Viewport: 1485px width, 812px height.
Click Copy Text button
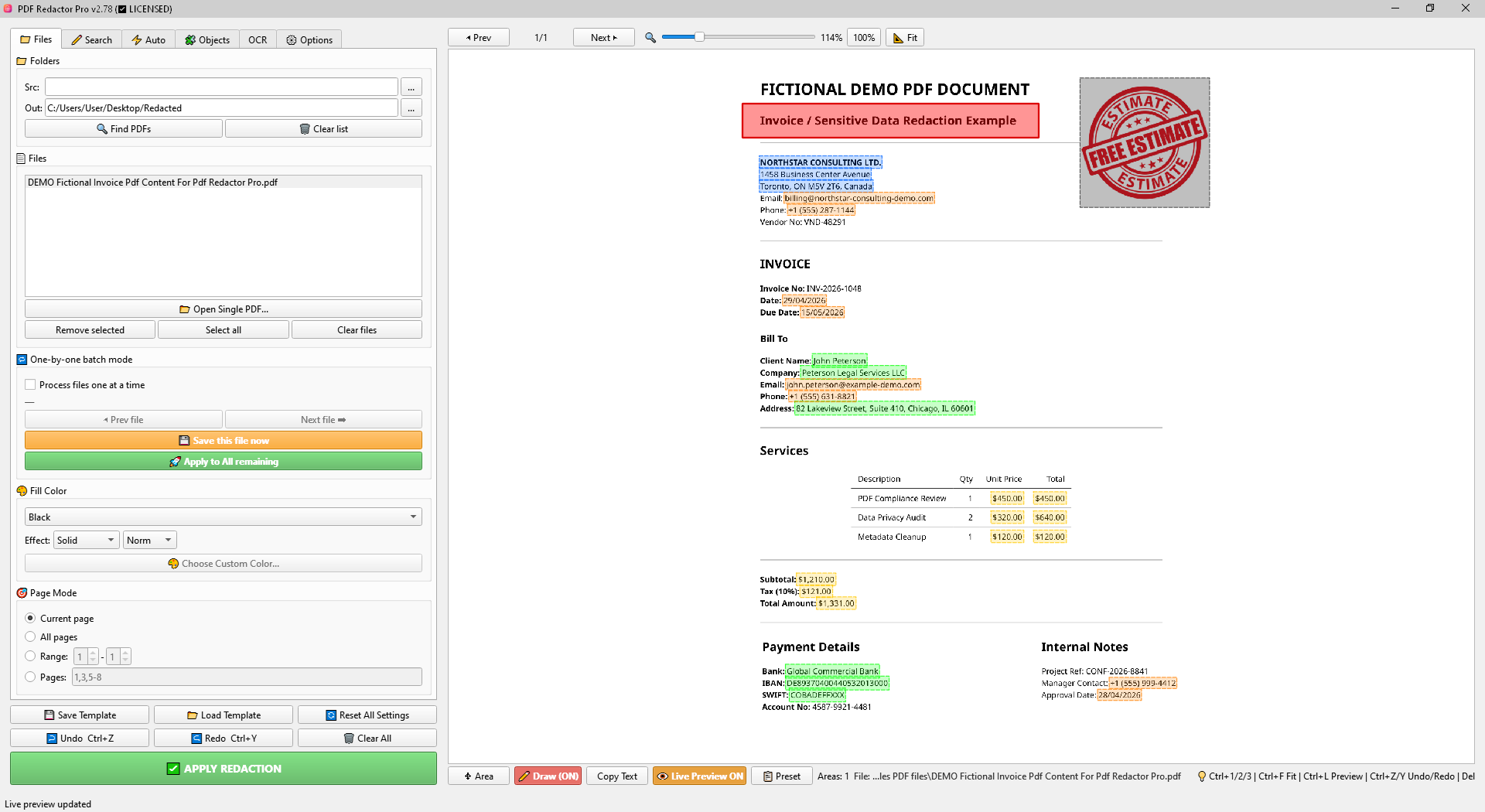617,776
